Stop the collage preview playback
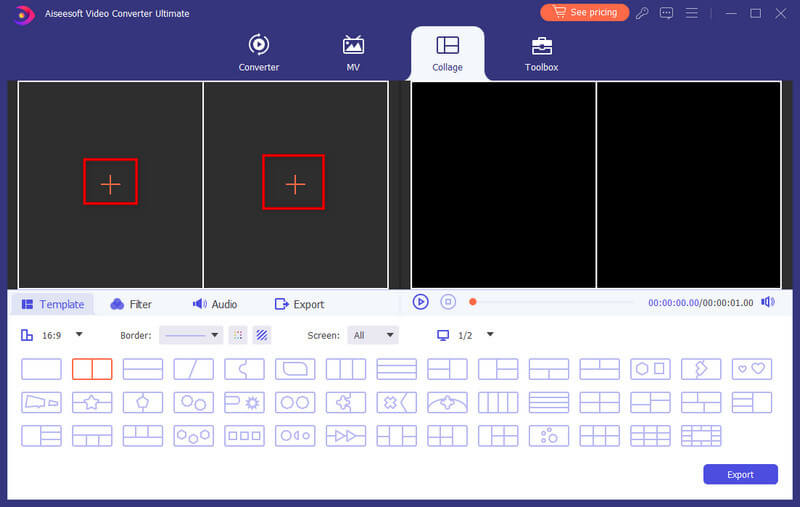800x507 pixels. (x=448, y=302)
